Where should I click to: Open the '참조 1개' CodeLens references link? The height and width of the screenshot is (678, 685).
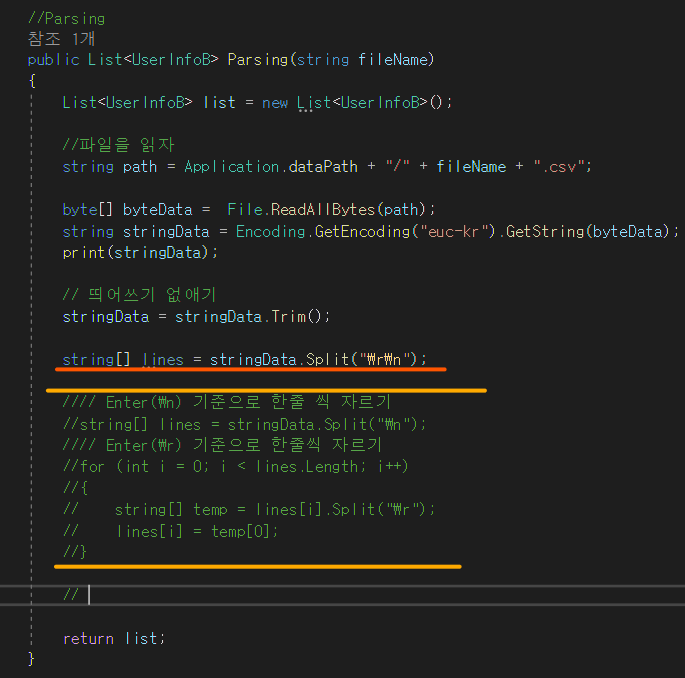61,39
